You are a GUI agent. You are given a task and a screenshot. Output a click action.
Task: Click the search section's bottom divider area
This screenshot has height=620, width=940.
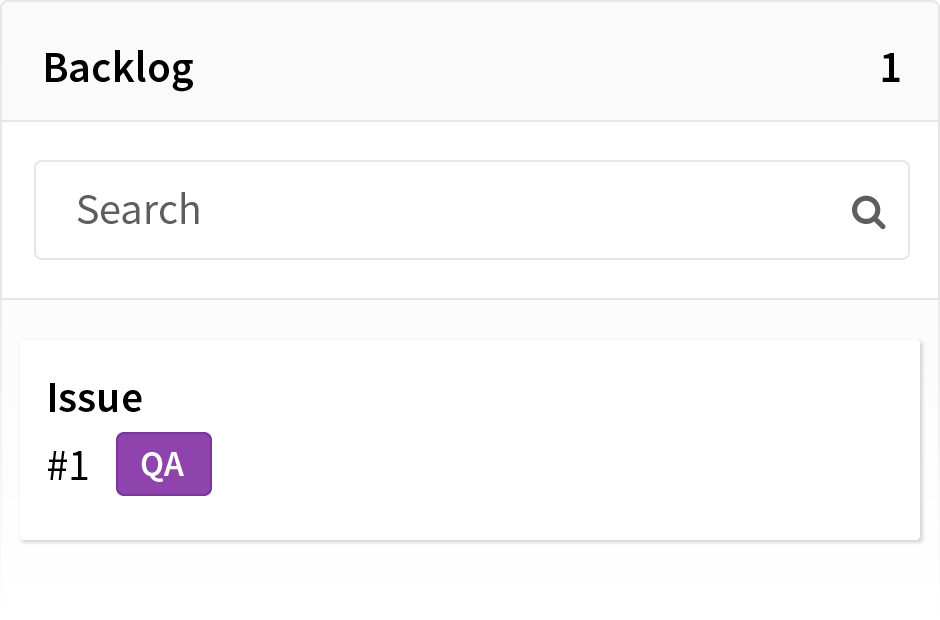[470, 299]
